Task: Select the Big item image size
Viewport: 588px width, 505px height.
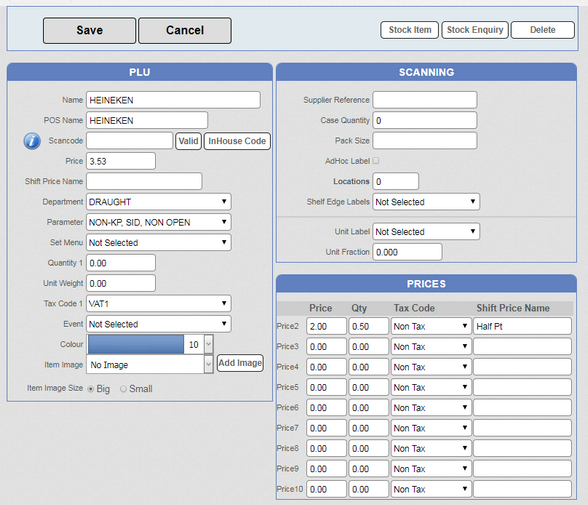Action: point(91,389)
